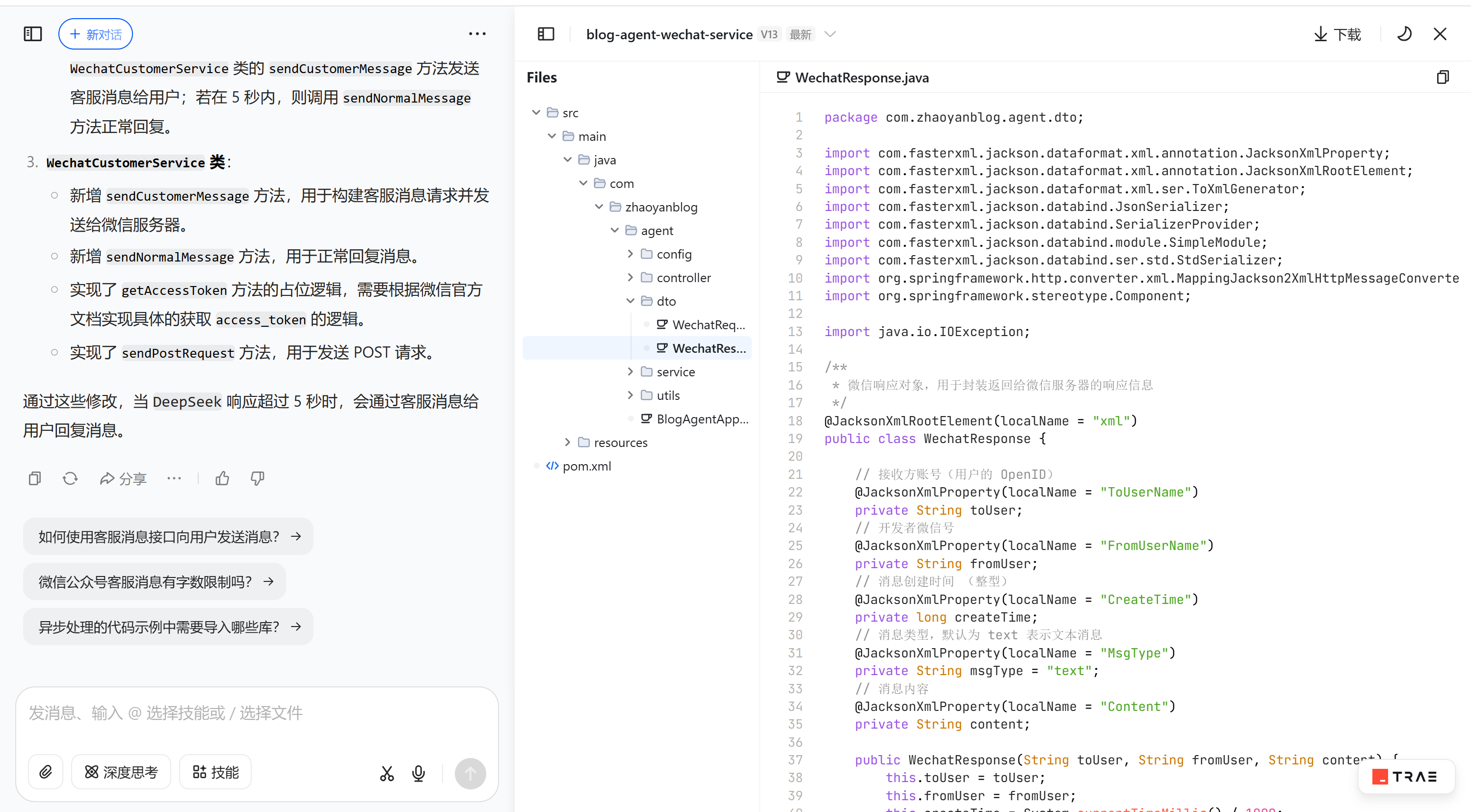
Task: Ask suggested question 如何使用客服消息接口向用户发送消息
Action: [168, 536]
